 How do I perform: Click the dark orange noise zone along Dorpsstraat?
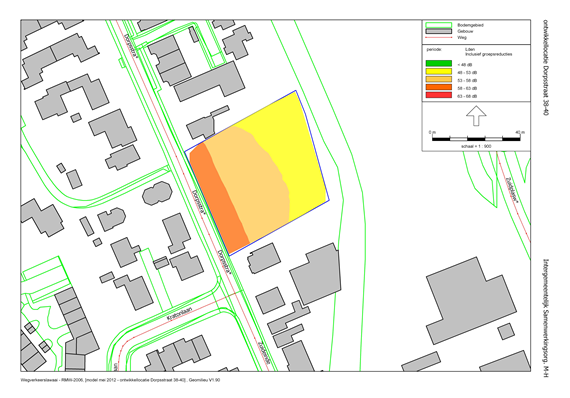click(218, 196)
